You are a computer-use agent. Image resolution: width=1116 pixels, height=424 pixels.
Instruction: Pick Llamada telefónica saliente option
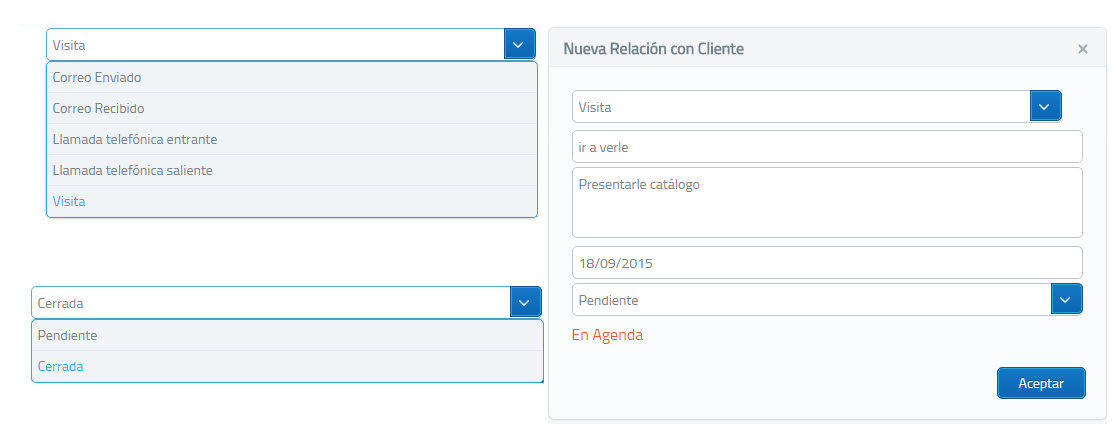click(x=292, y=170)
